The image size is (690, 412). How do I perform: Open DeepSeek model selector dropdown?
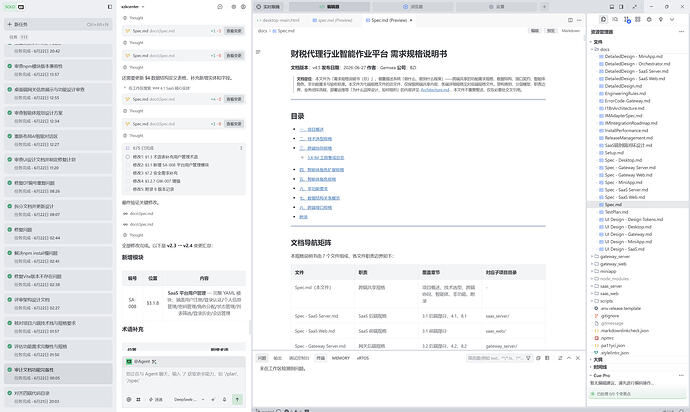pos(189,399)
